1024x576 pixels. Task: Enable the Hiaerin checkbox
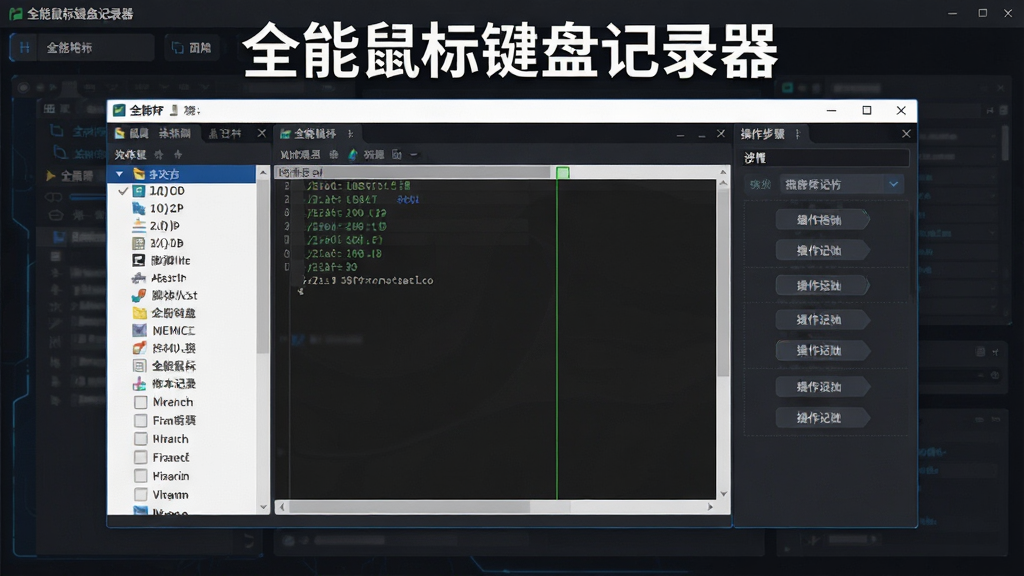pos(140,476)
